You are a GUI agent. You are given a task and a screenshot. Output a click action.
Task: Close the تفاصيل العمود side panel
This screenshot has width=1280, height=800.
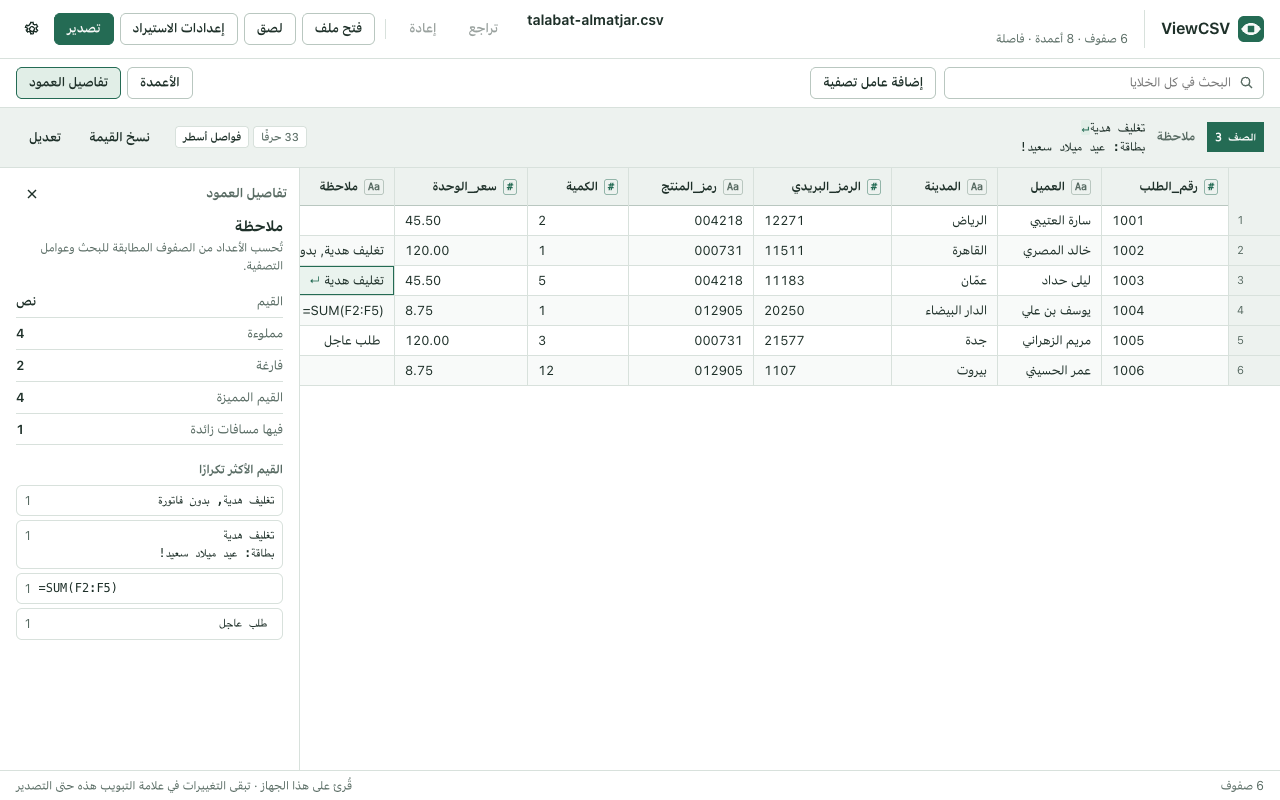(x=32, y=194)
